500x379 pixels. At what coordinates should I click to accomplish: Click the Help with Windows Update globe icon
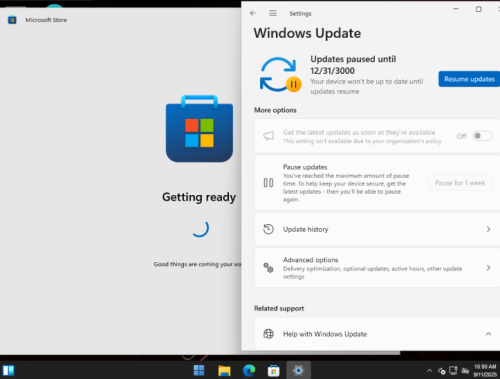tap(268, 334)
